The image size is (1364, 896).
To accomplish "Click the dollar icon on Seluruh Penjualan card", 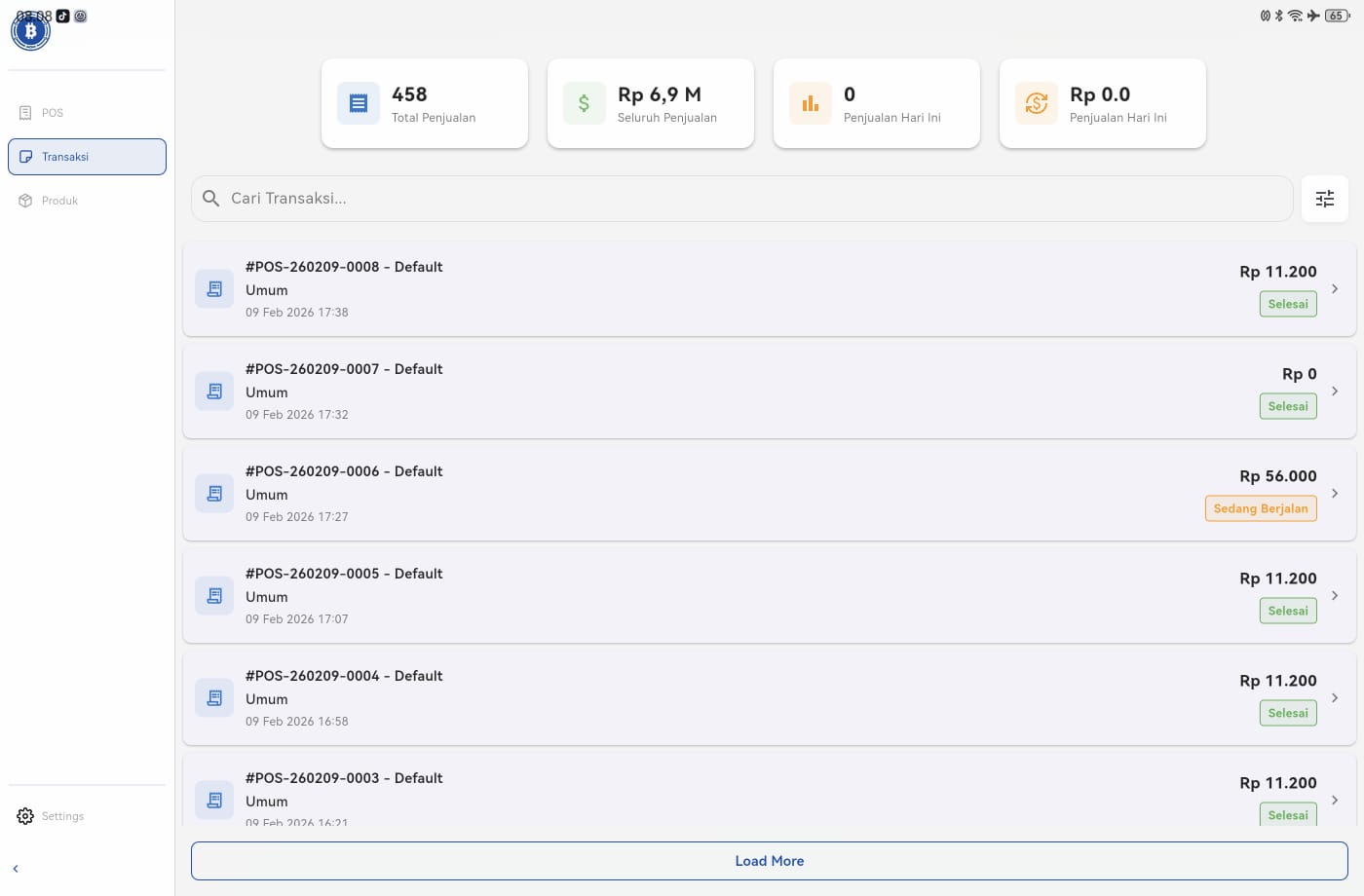I will (x=585, y=102).
